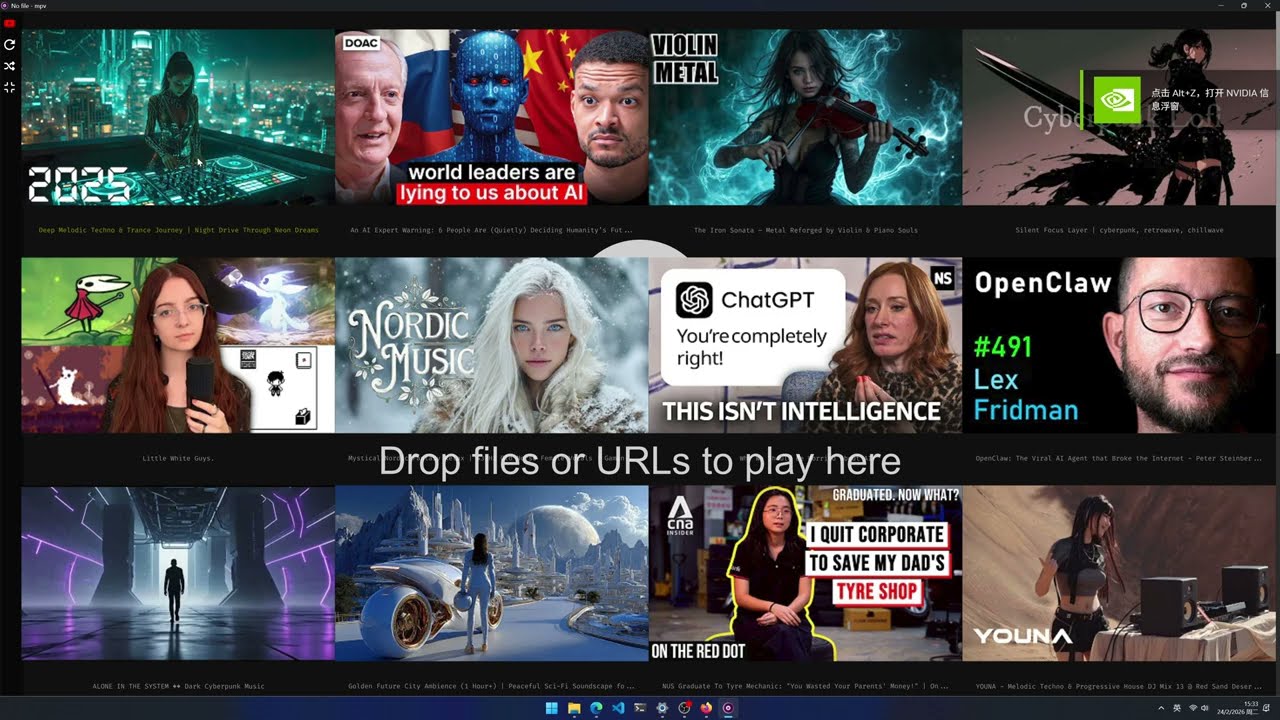Open the Windows Start menu
The image size is (1280, 720).
point(552,708)
